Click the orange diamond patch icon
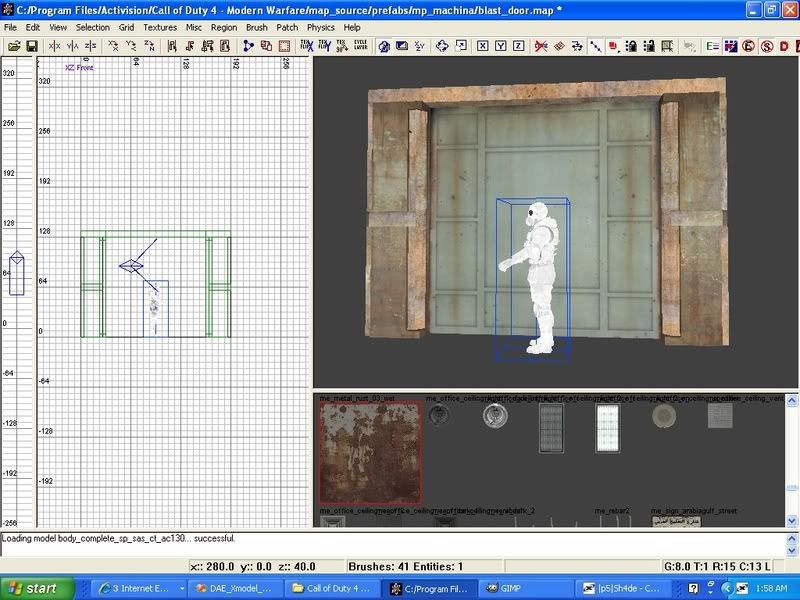Image resolution: width=800 pixels, height=600 pixels. click(559, 46)
